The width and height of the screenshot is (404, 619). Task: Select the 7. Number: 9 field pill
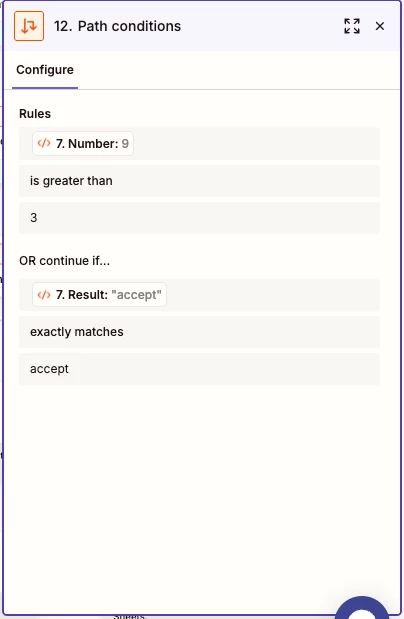tap(83, 143)
